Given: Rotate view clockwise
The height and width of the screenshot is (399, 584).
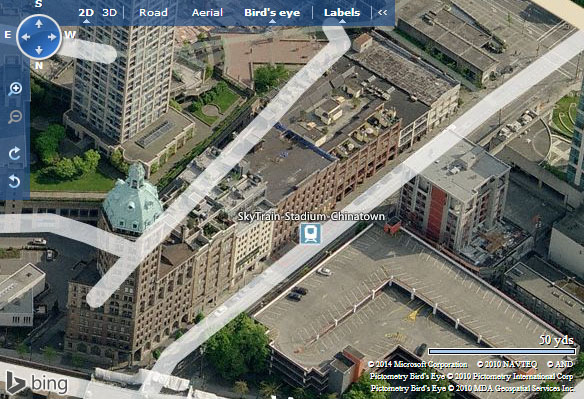Looking at the screenshot, I should (x=15, y=153).
